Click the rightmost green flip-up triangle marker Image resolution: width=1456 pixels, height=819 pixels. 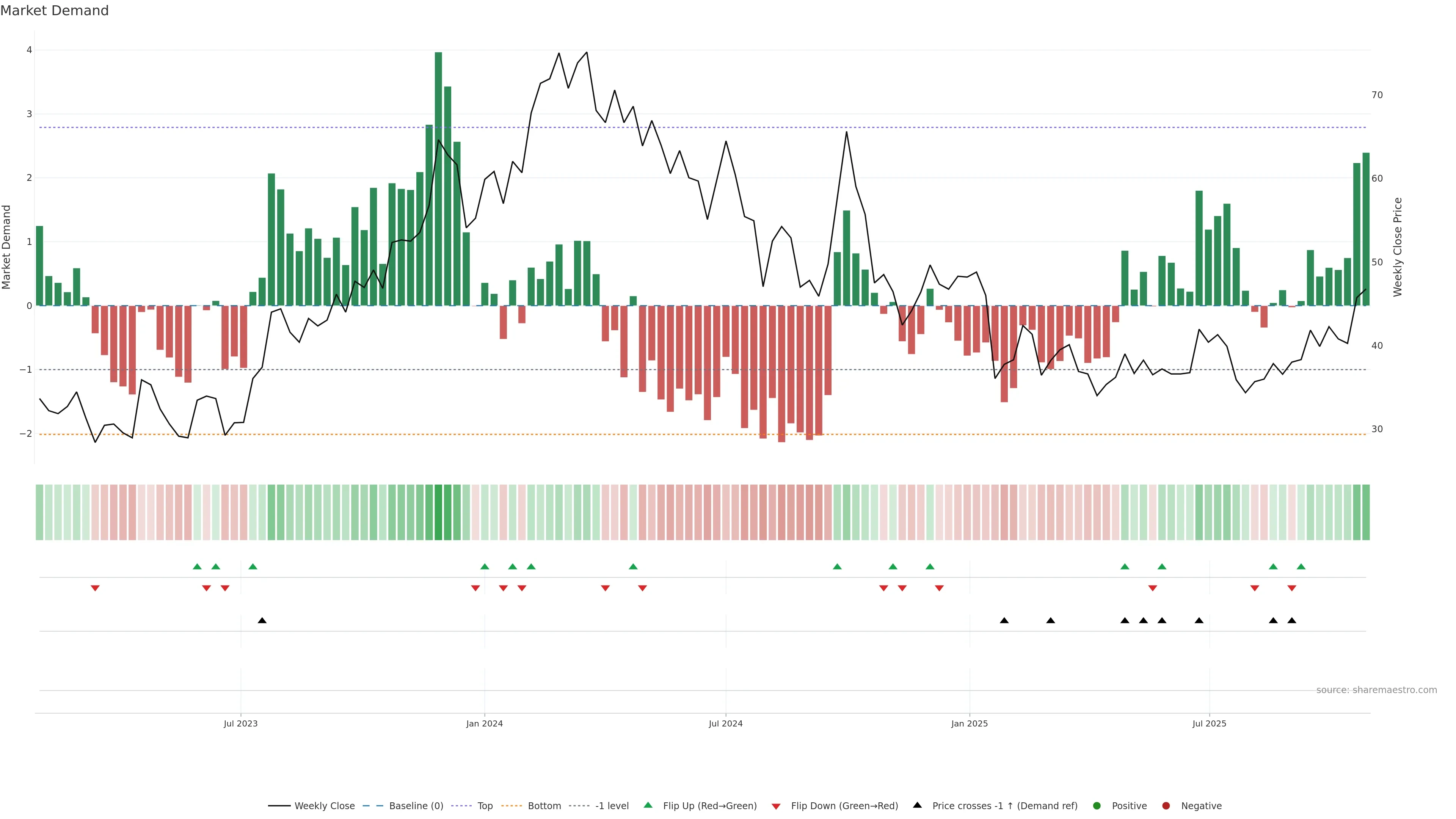1301,566
